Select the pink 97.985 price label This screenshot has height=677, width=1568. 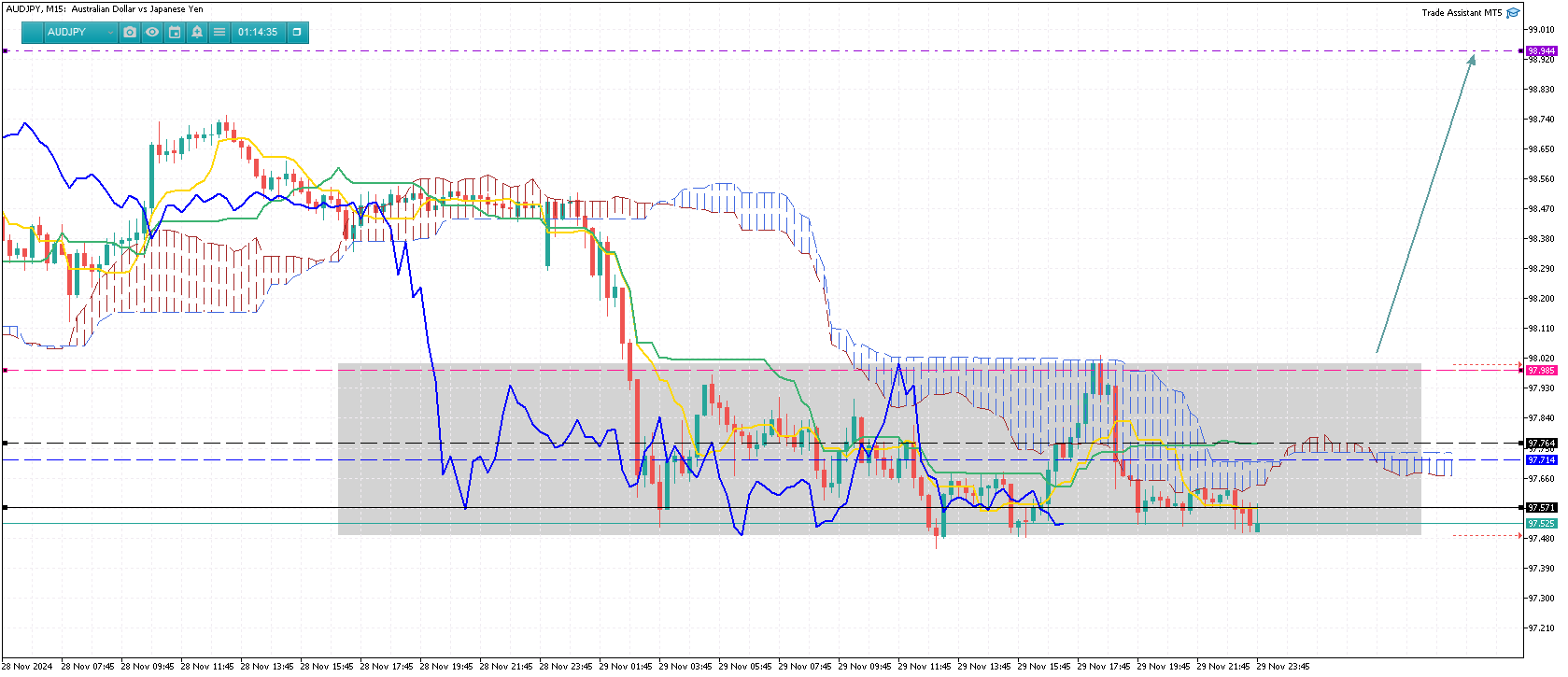click(1541, 371)
